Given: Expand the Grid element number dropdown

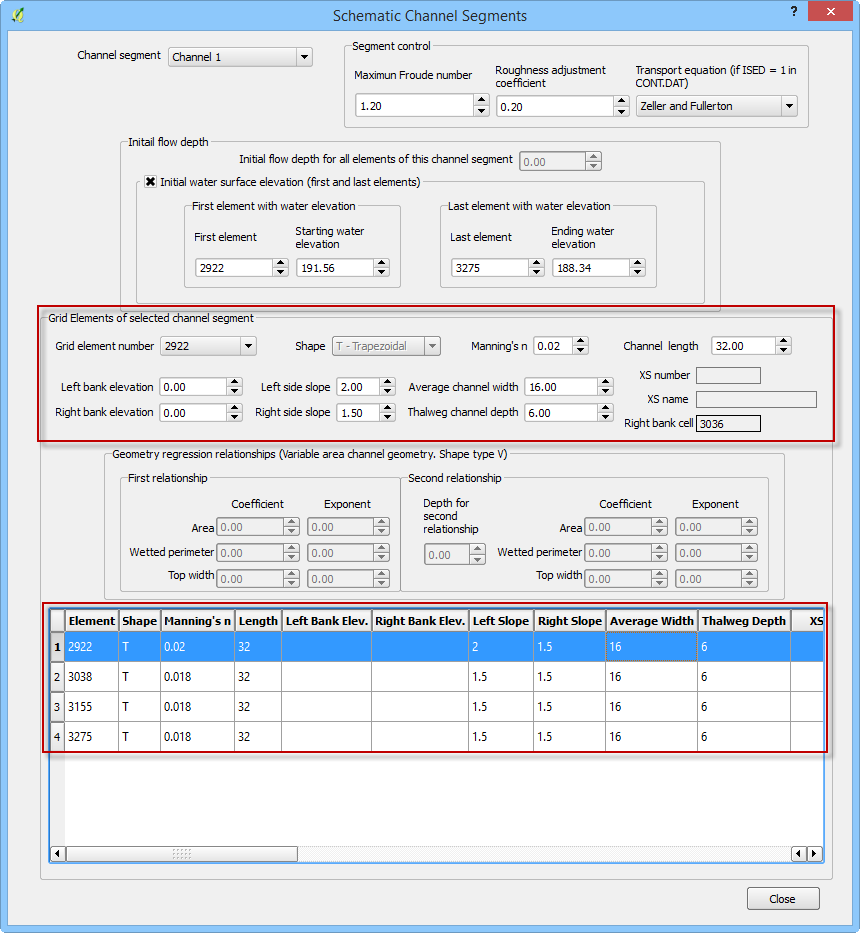Looking at the screenshot, I should 247,346.
